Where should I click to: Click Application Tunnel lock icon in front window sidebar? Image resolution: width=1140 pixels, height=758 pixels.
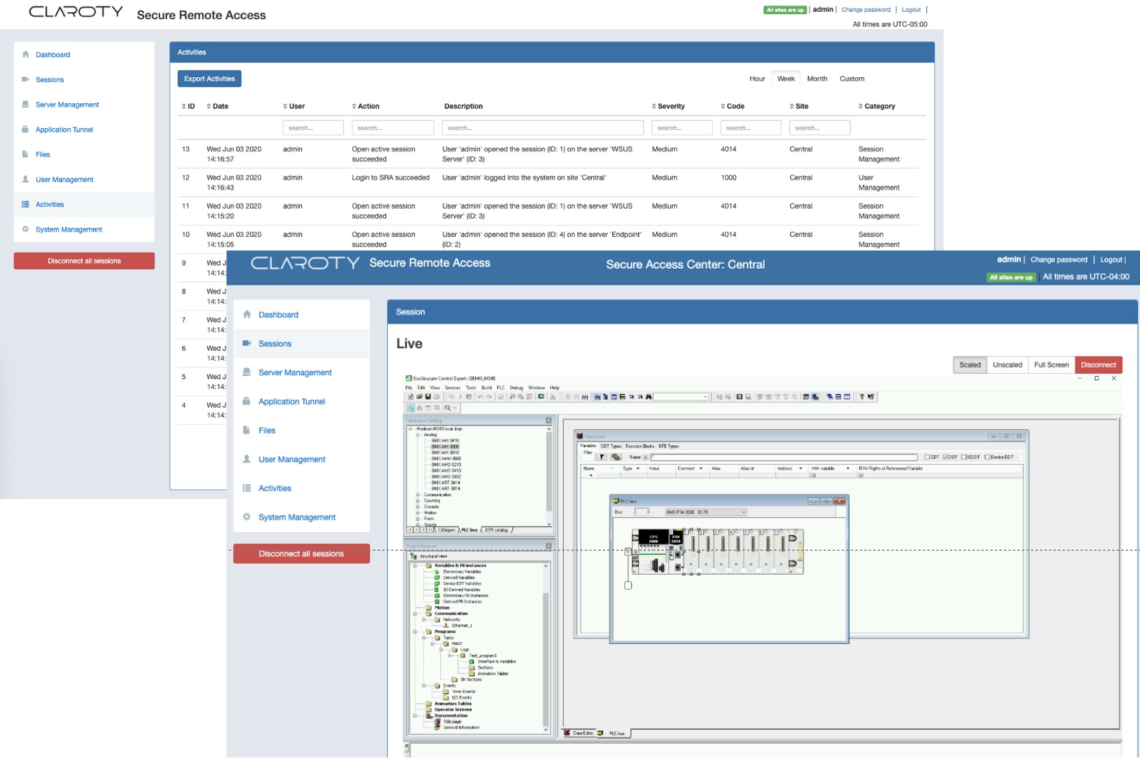click(x=246, y=401)
